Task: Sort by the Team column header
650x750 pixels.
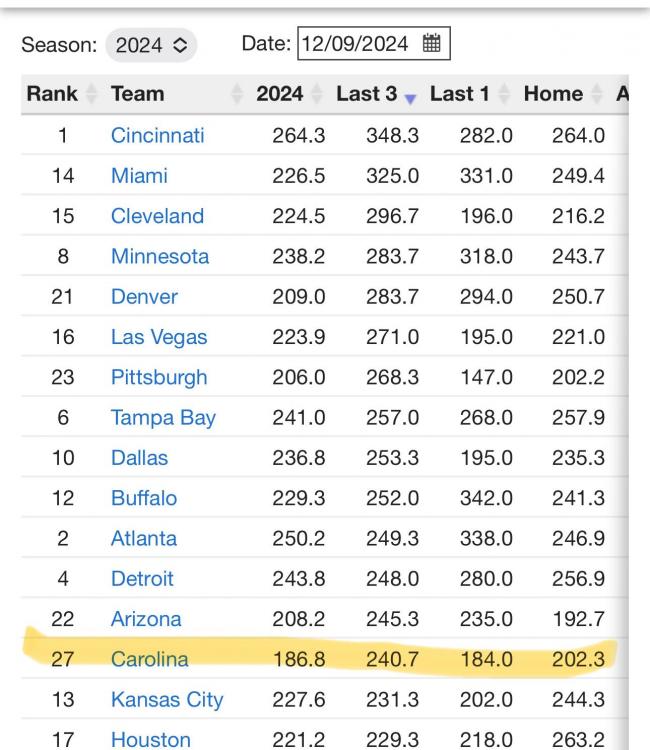Action: [138, 94]
